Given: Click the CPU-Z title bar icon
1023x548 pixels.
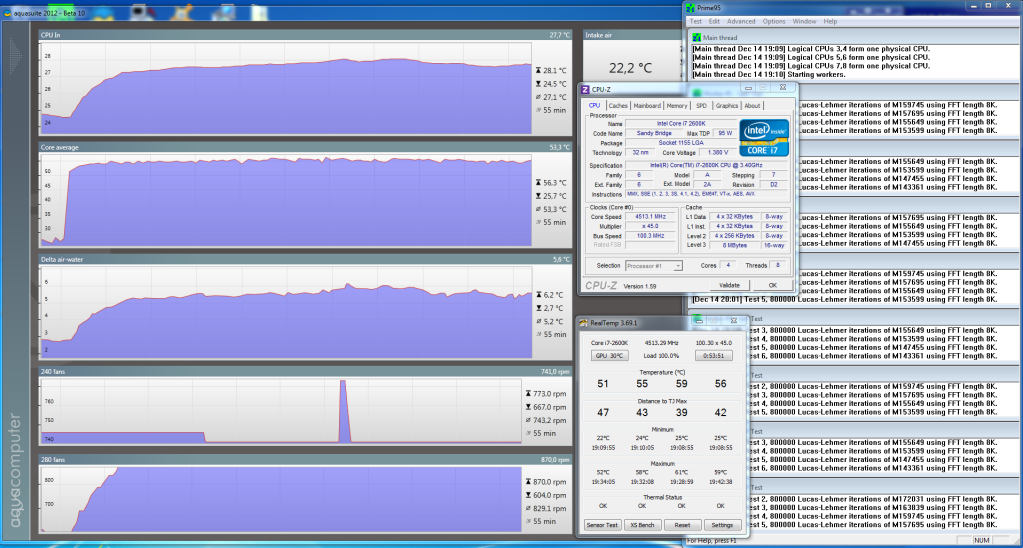Looking at the screenshot, I should [x=585, y=89].
